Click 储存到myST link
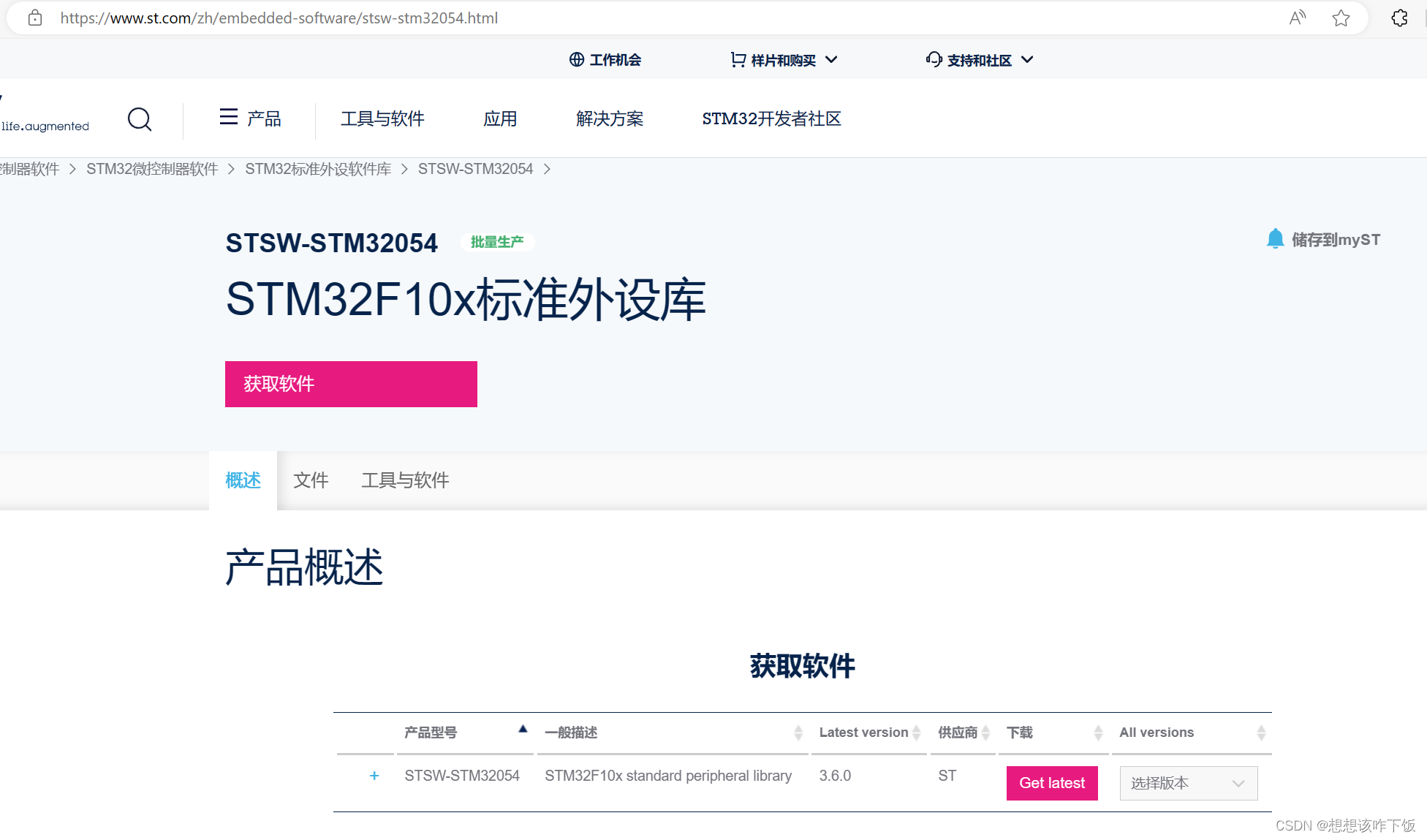Image resolution: width=1427 pixels, height=840 pixels. coord(1336,240)
